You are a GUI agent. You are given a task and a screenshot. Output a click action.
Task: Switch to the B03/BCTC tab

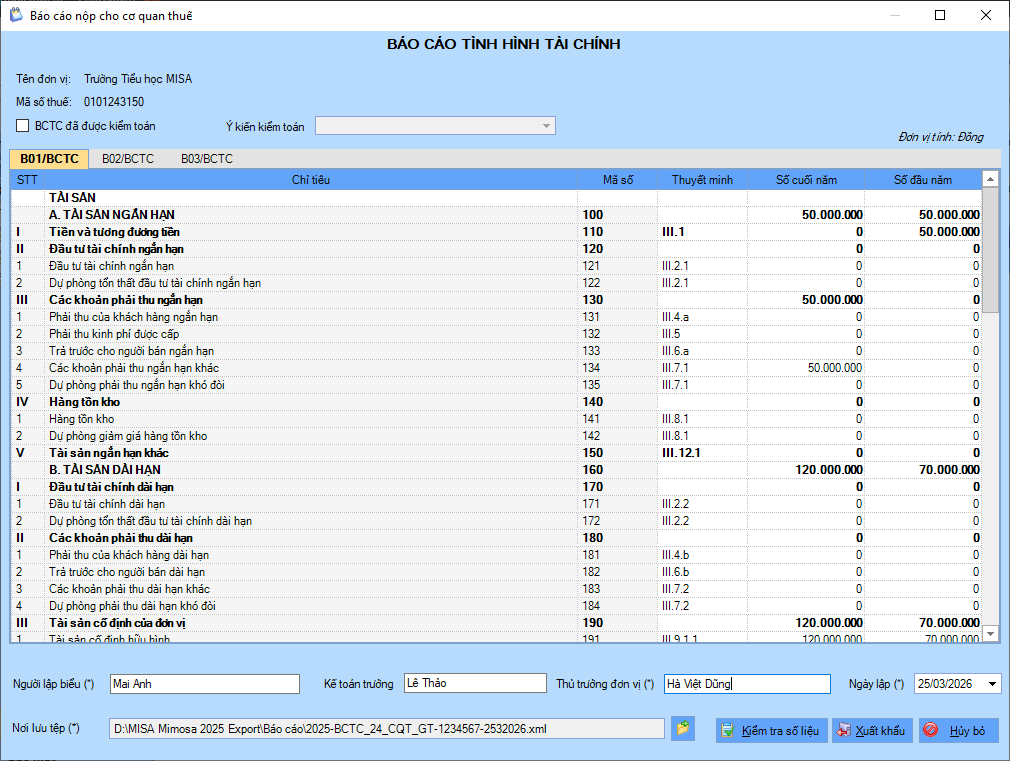click(x=206, y=159)
